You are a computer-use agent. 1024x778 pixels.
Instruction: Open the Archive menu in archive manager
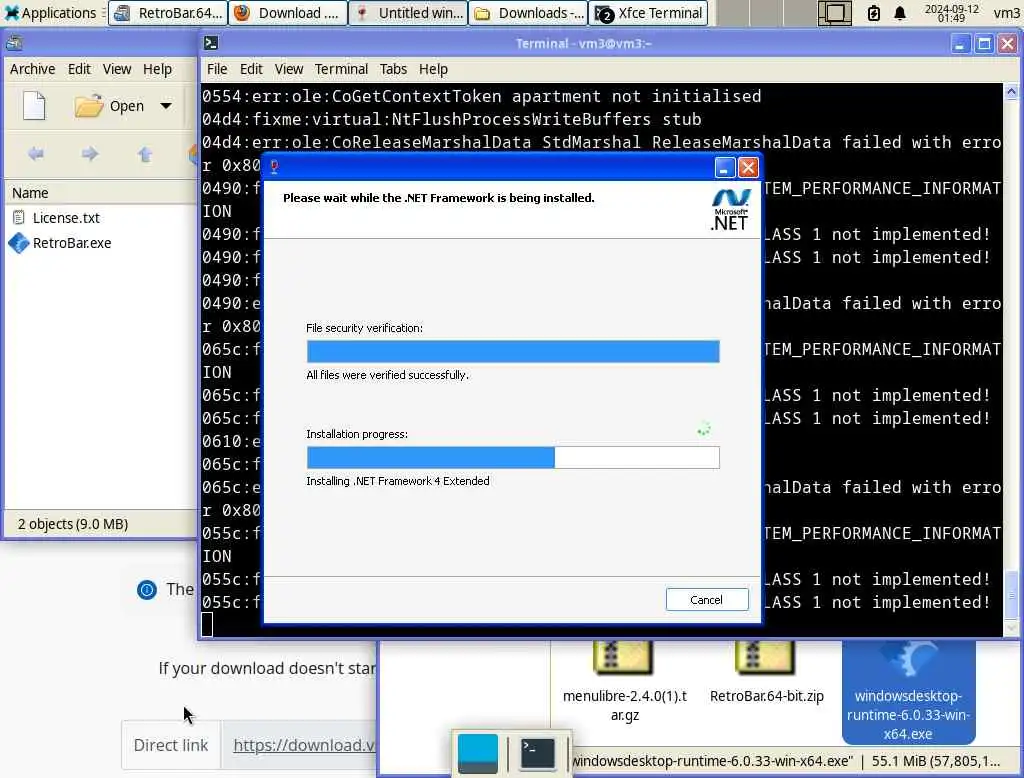[33, 69]
